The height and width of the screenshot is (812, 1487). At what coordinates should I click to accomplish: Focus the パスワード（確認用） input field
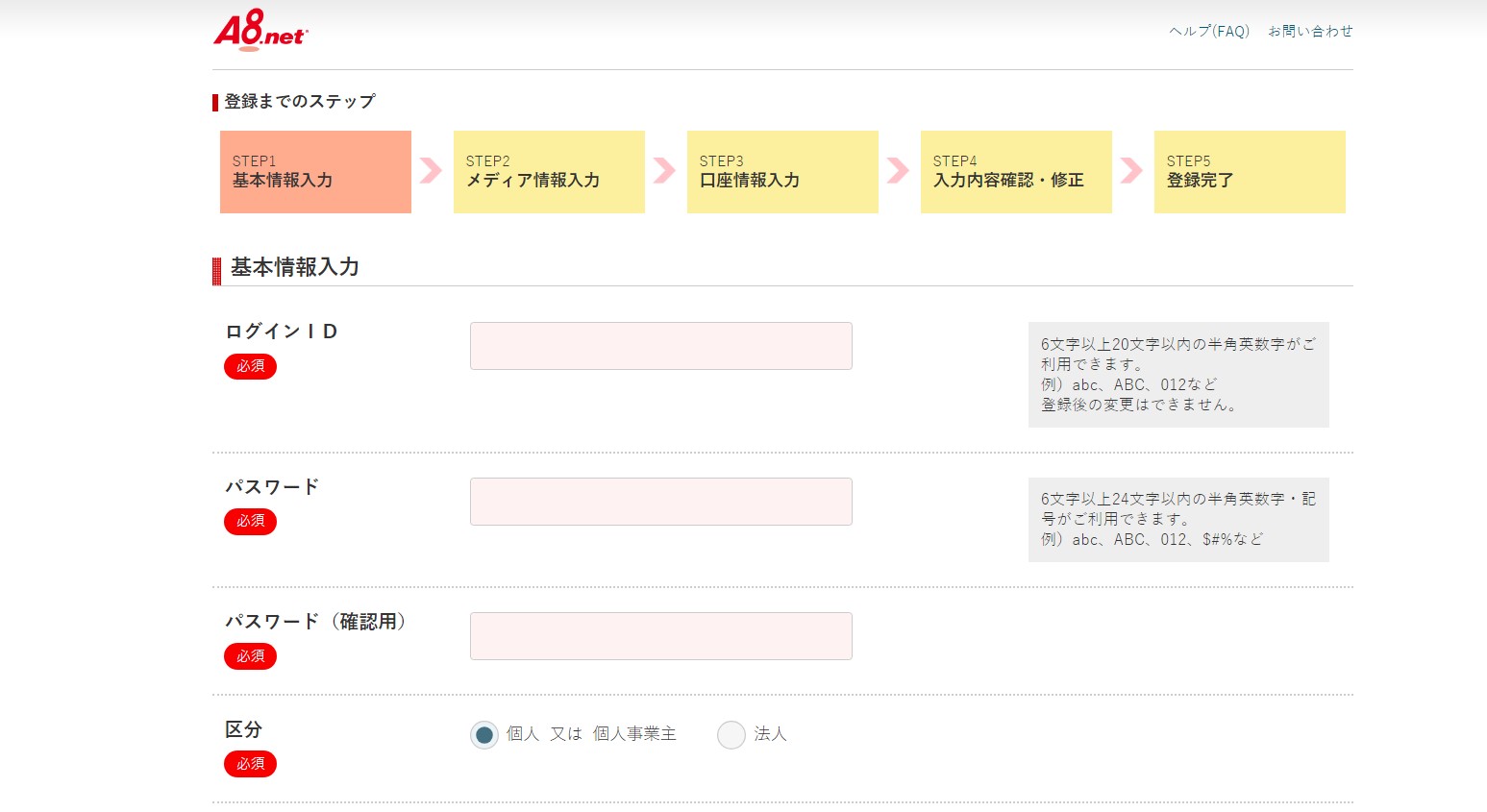[661, 636]
